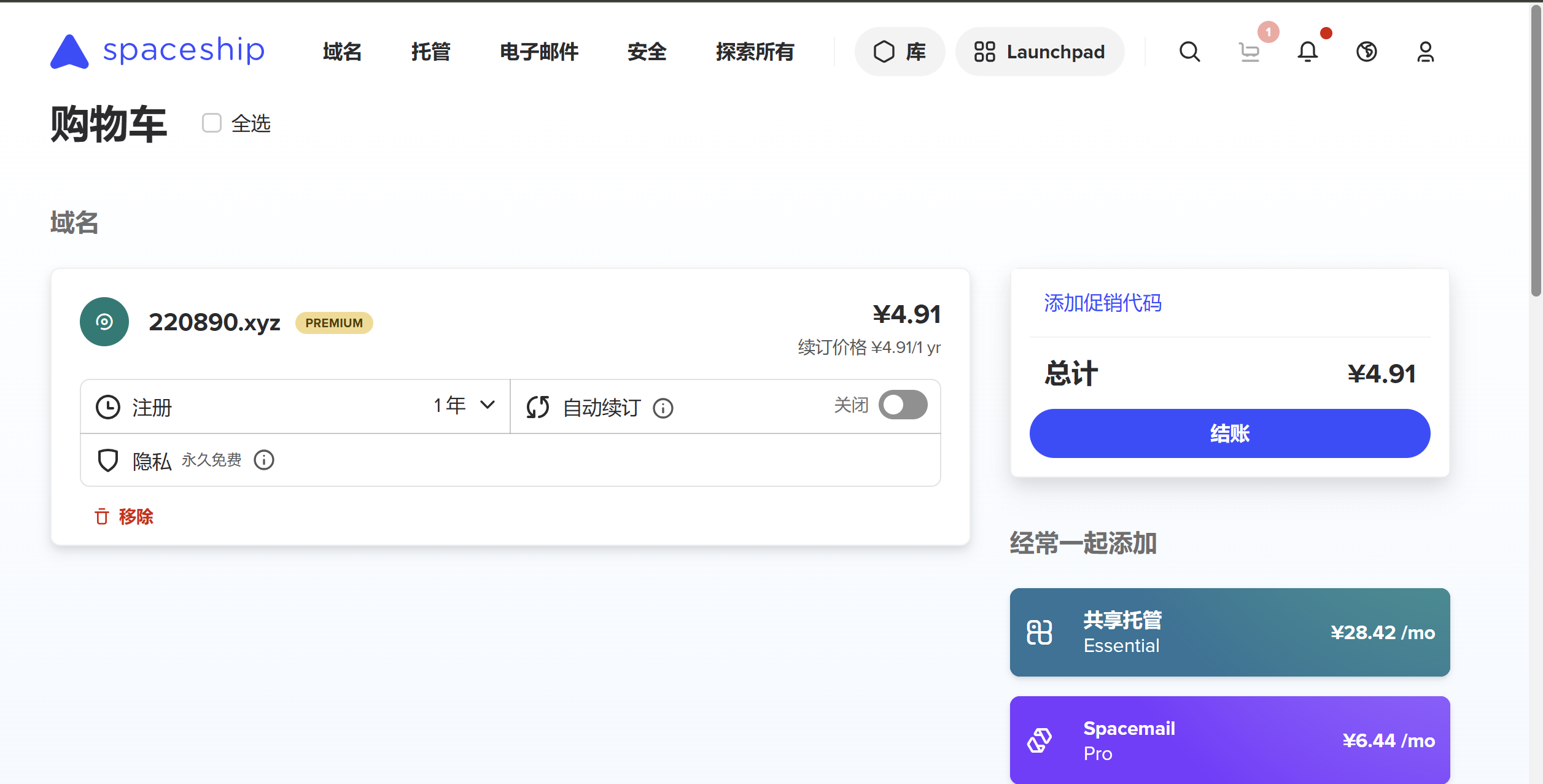Image resolution: width=1543 pixels, height=784 pixels.
Task: Check the 全选 select-all checkbox
Action: (212, 123)
